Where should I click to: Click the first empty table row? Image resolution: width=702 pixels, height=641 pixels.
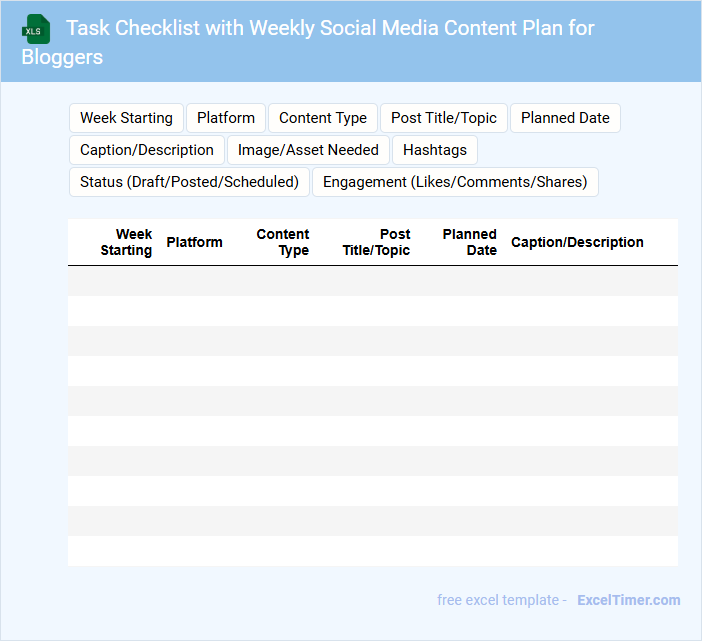coord(372,281)
